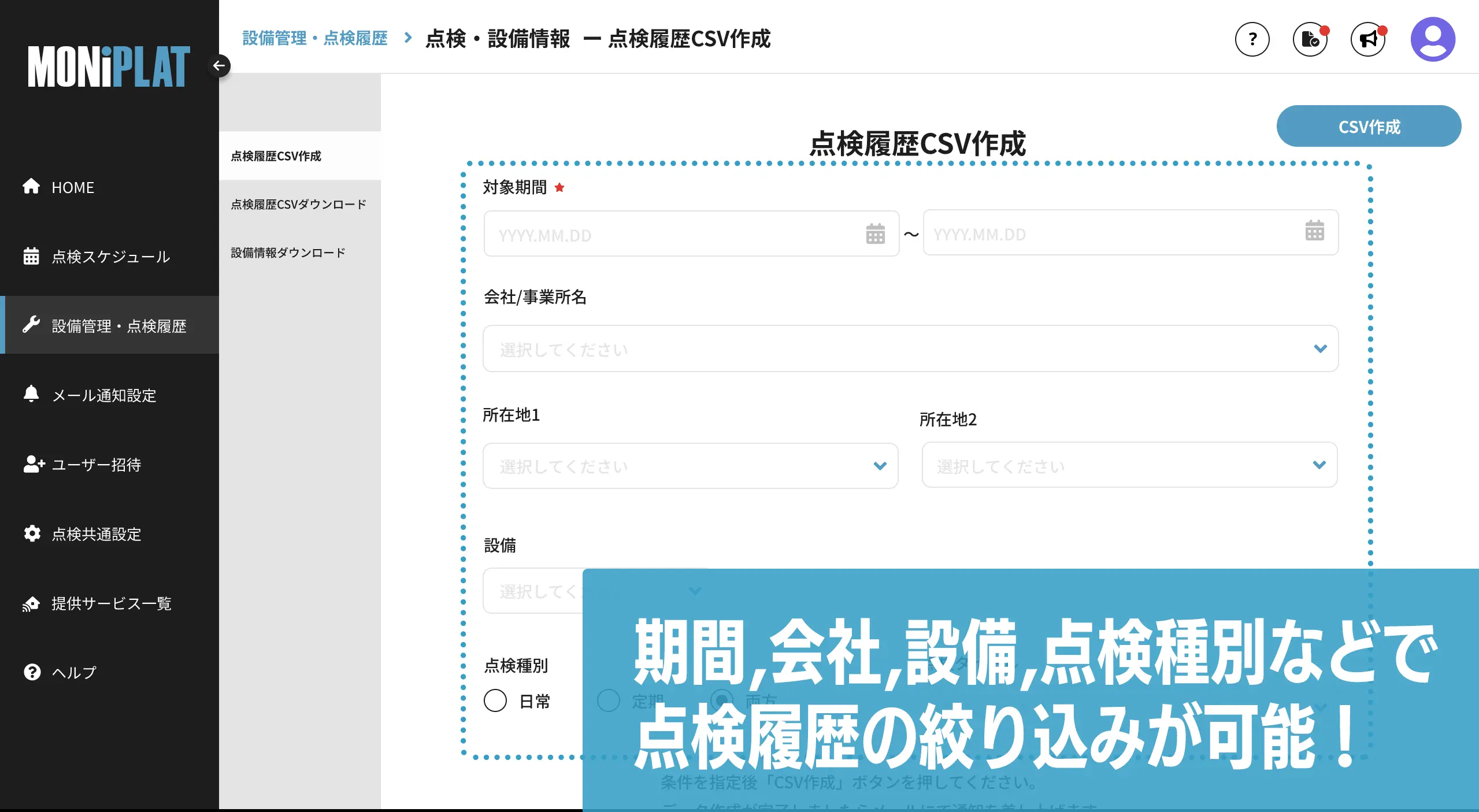The width and height of the screenshot is (1479, 812).
Task: Open メール通知設定 via the bell icon
Action: click(x=32, y=395)
